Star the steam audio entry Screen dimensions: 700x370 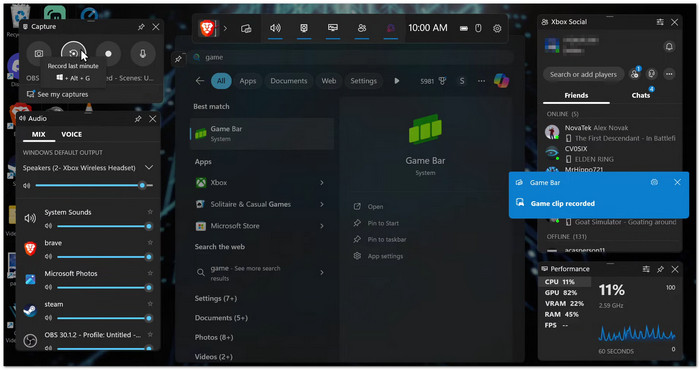click(x=150, y=304)
